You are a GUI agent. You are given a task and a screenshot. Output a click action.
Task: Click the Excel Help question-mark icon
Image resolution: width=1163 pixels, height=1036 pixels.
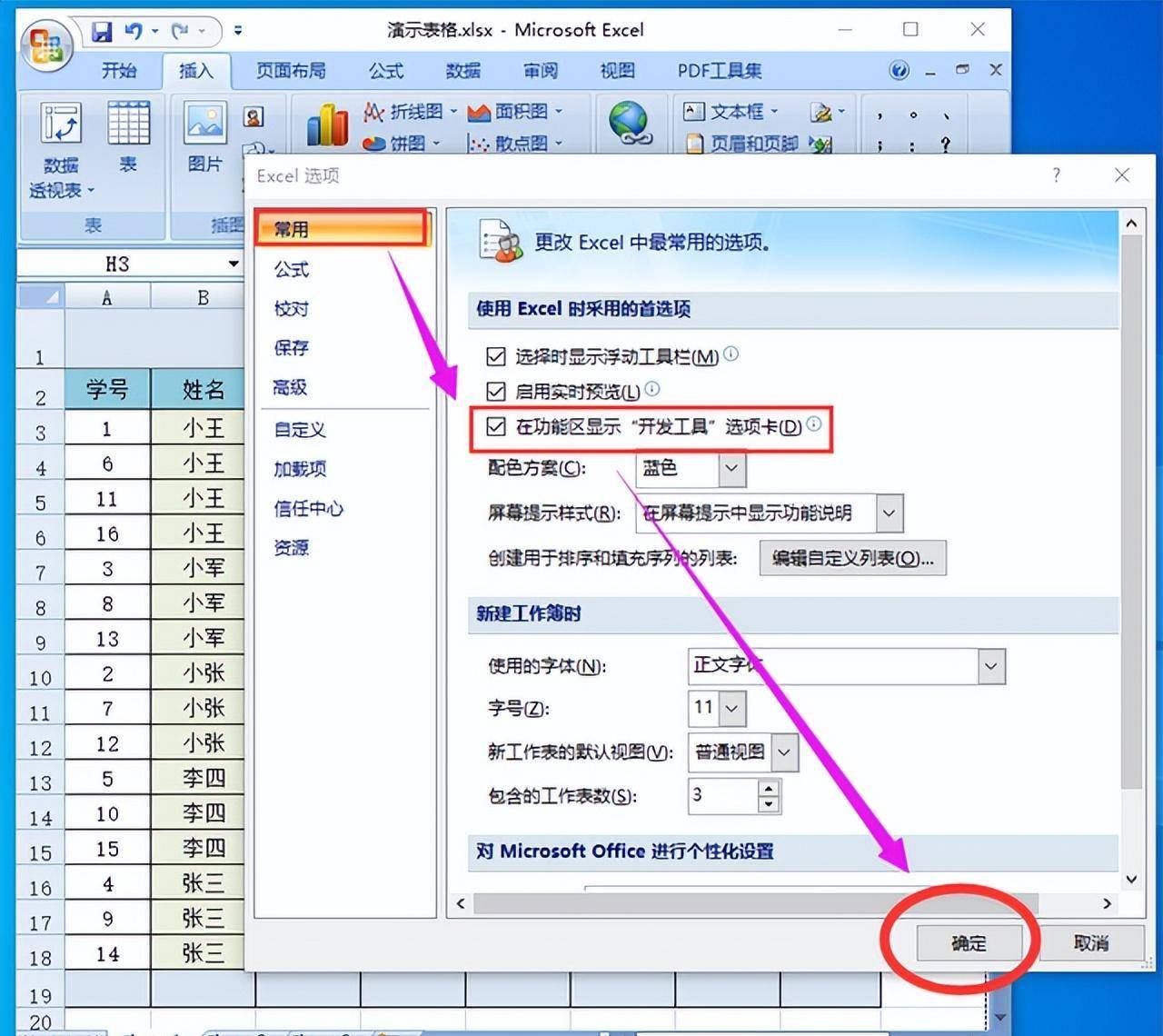tap(899, 70)
